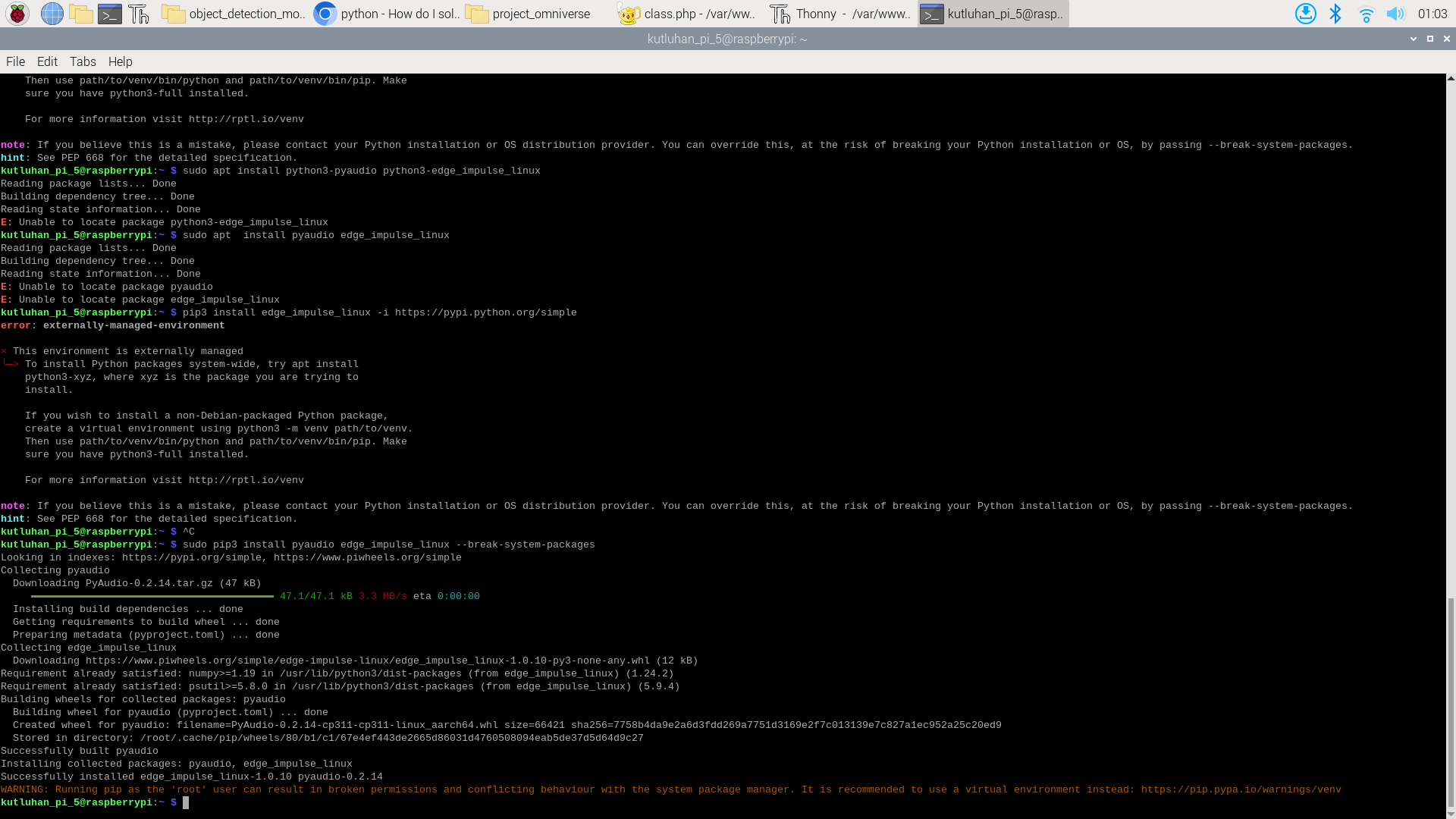Open the updates download tray icon

[1305, 14]
